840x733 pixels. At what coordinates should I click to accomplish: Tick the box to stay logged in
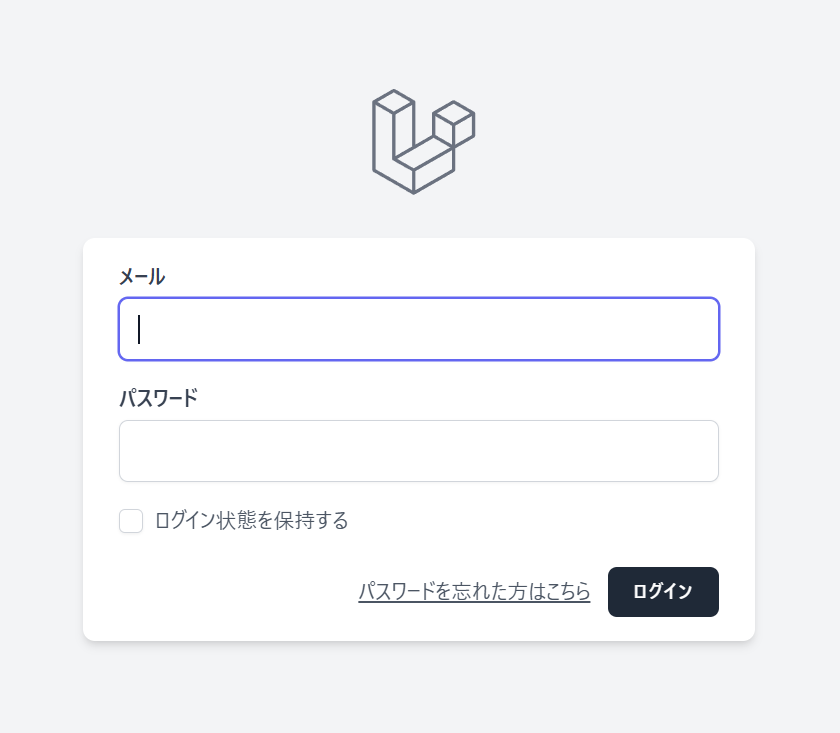tap(131, 521)
